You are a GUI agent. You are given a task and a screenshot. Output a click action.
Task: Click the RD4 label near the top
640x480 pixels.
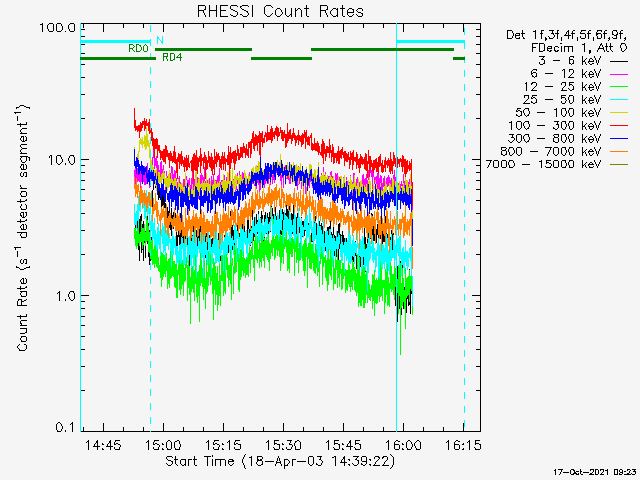[172, 58]
